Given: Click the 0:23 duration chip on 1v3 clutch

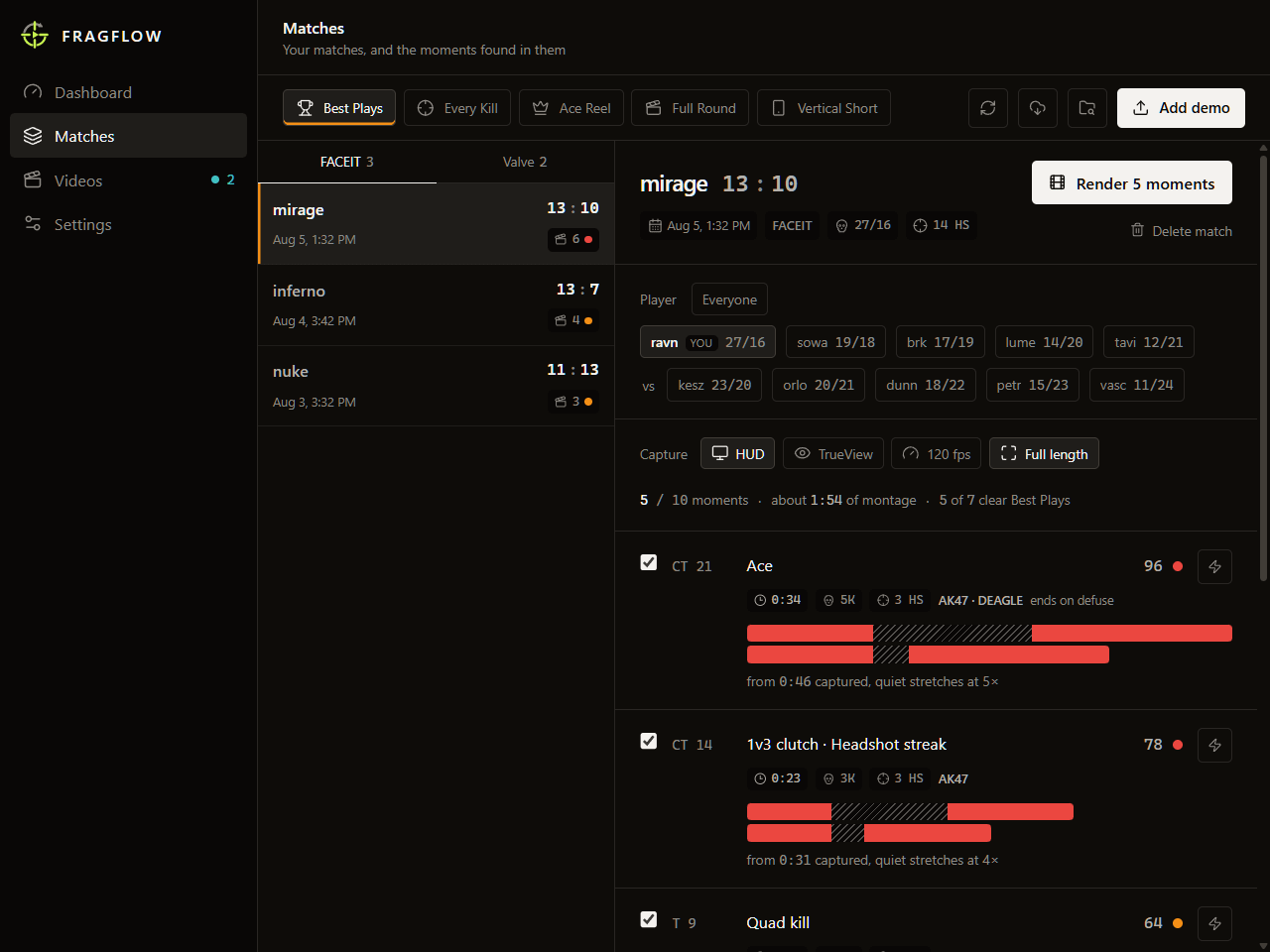Looking at the screenshot, I should (x=779, y=778).
